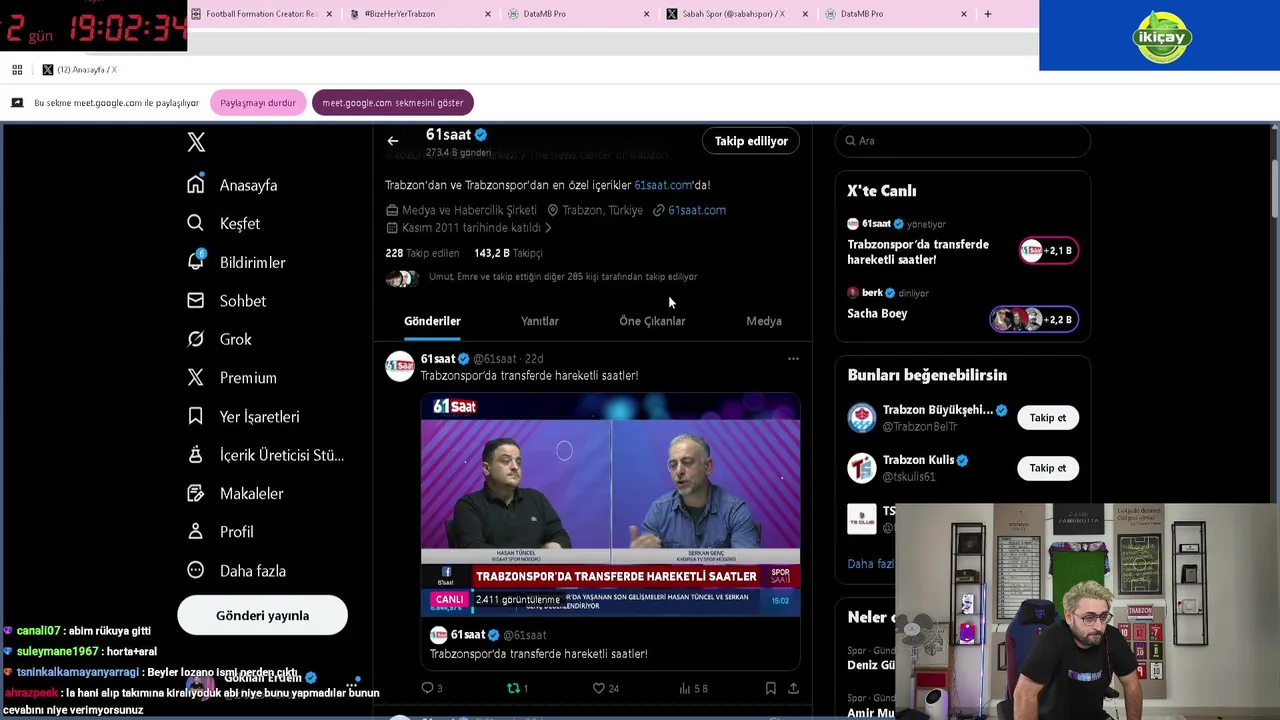Open the Anasayfa / X pinned tab
This screenshot has width=1280, height=720.
78,69
